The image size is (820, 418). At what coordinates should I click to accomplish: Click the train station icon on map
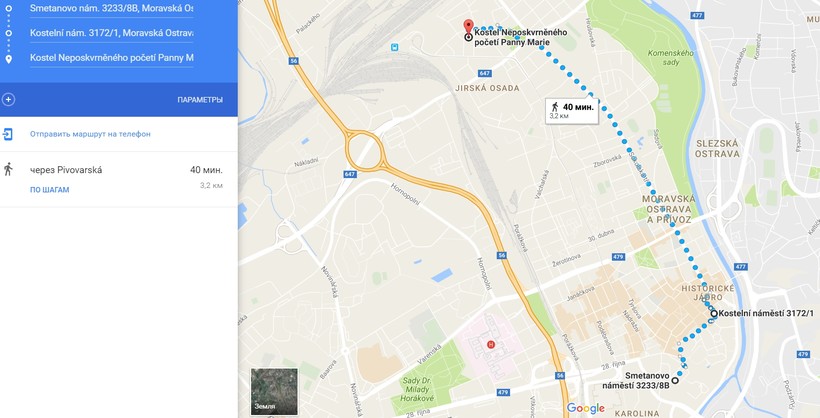pyautogui.click(x=394, y=47)
